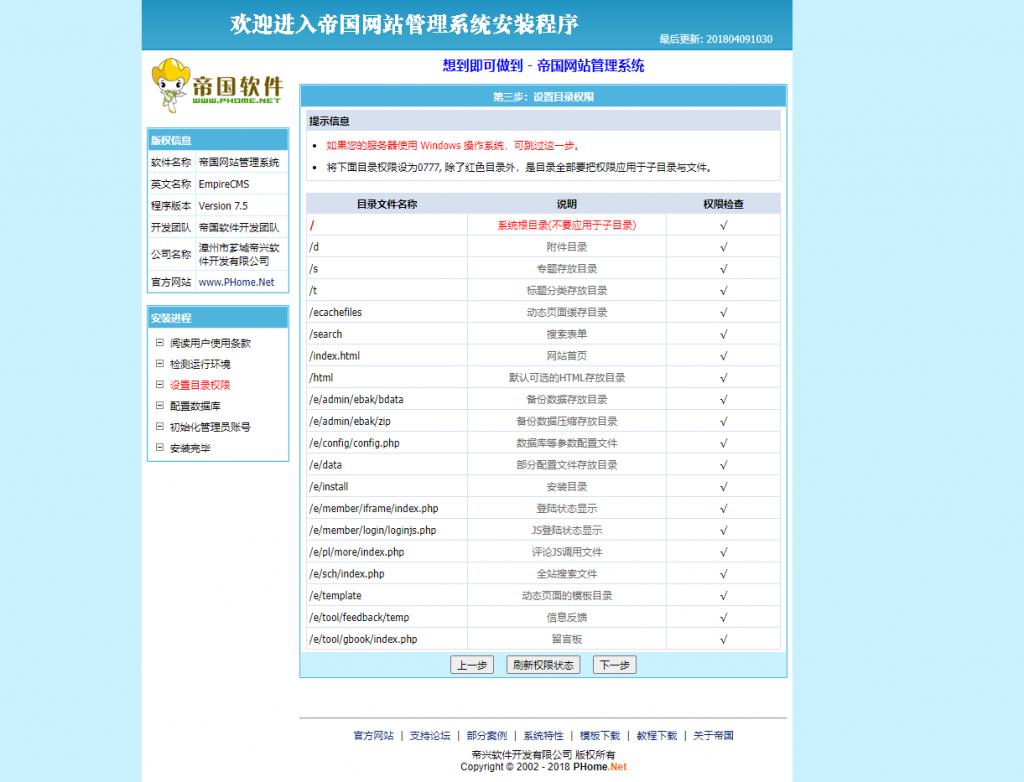The width and height of the screenshot is (1024, 782).
Task: Click the 上一步 button
Action: (471, 664)
